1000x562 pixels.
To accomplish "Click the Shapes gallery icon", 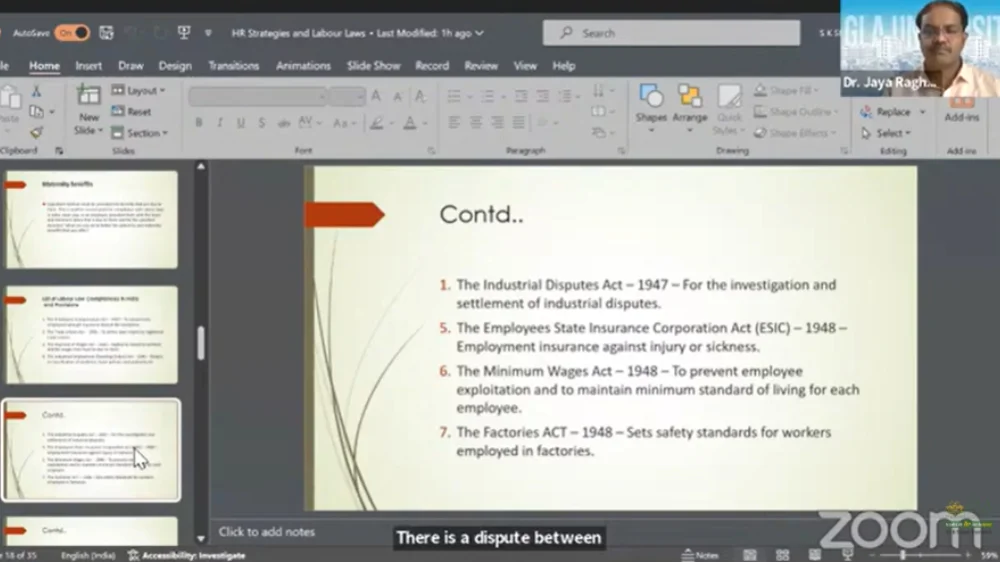I will (x=651, y=102).
